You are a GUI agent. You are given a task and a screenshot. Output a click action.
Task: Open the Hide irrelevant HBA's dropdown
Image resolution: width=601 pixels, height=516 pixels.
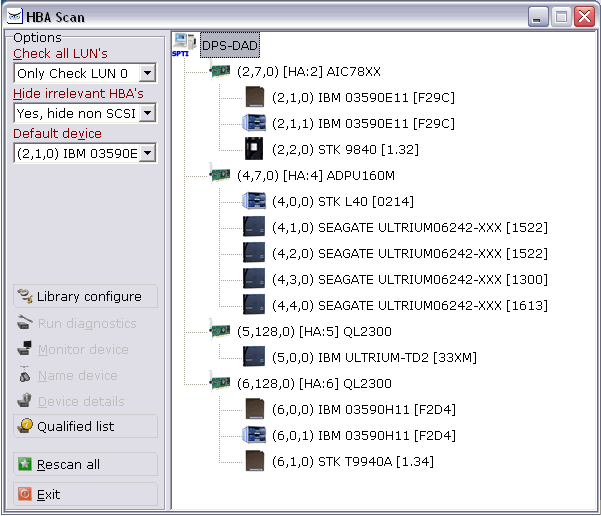pyautogui.click(x=147, y=113)
